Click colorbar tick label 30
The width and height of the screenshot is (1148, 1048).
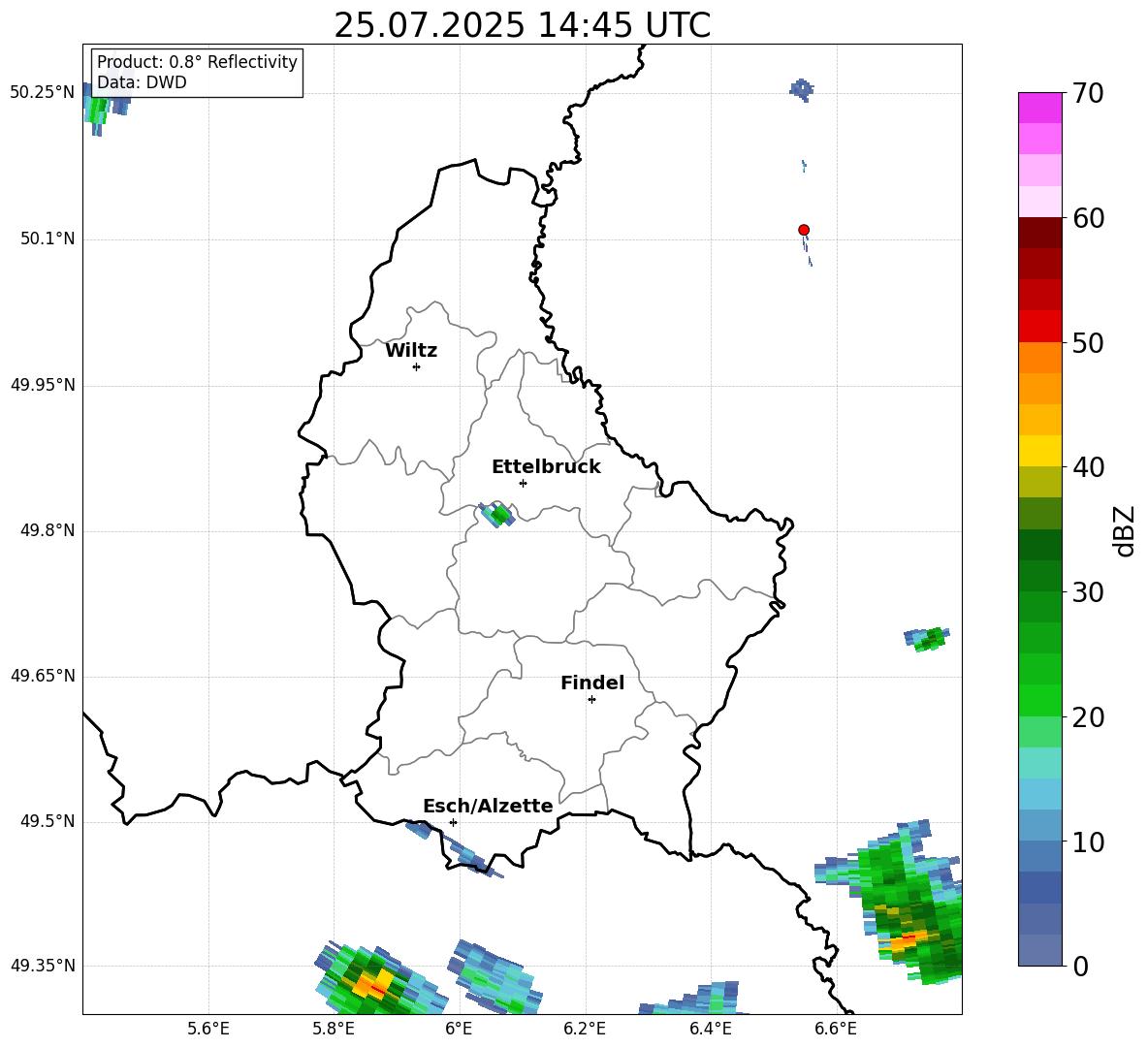tap(1088, 592)
